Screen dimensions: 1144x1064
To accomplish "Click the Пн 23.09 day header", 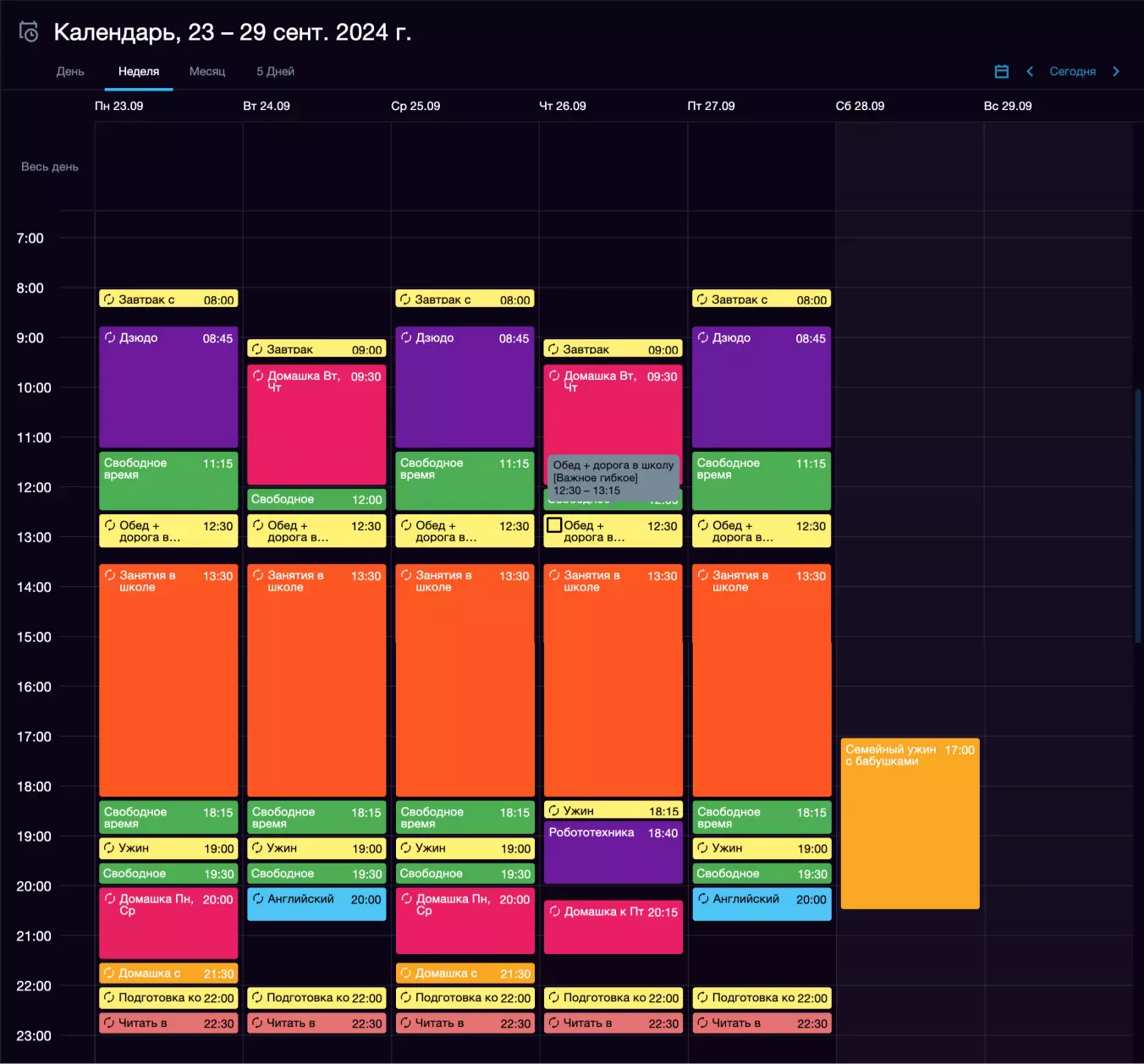I will pyautogui.click(x=118, y=107).
